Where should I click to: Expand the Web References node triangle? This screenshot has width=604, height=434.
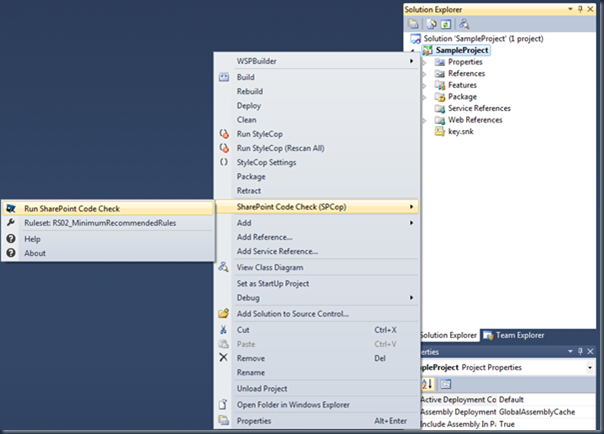point(424,121)
